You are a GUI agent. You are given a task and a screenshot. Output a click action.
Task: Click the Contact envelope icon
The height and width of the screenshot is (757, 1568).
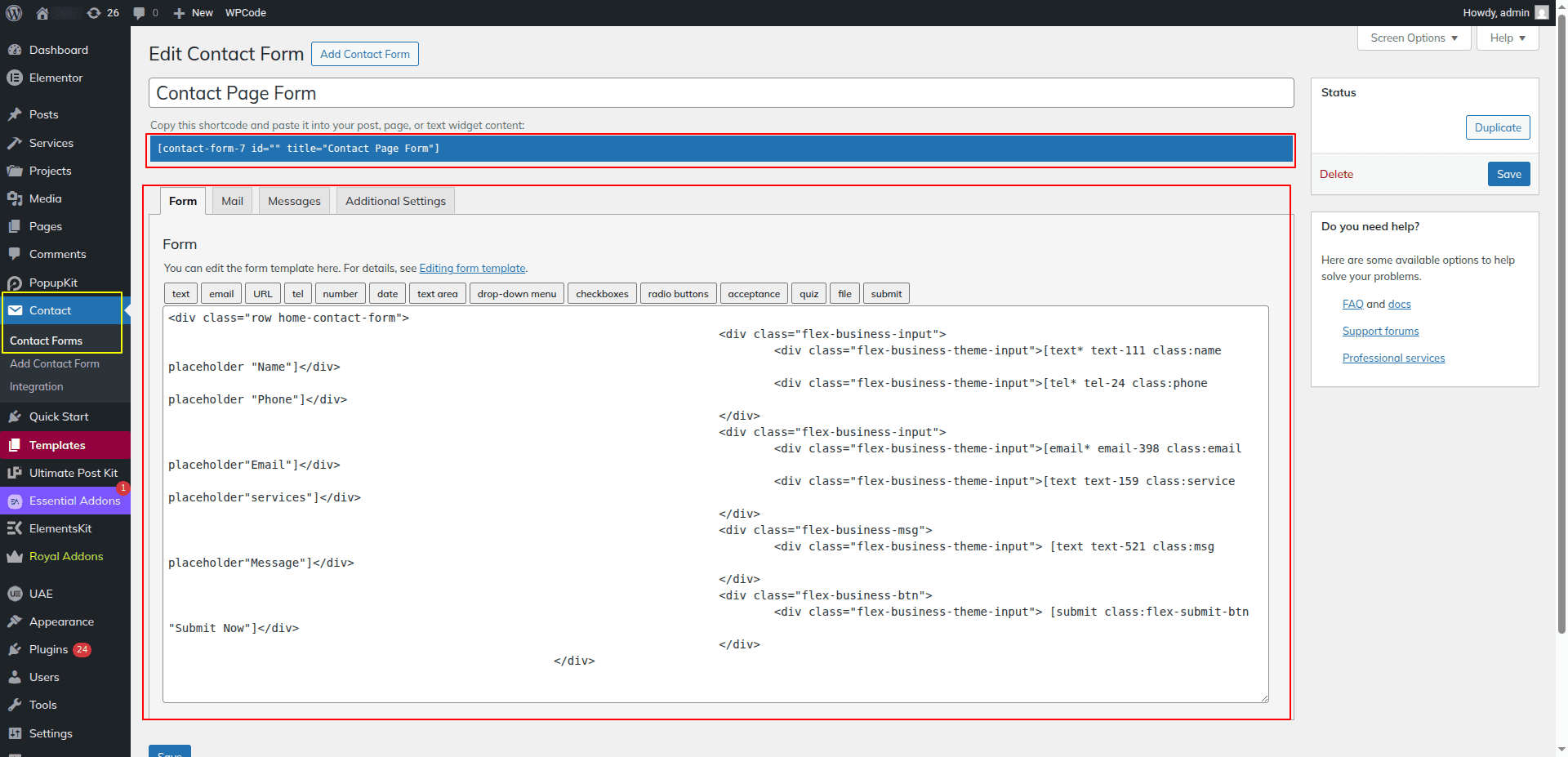pyautogui.click(x=15, y=310)
